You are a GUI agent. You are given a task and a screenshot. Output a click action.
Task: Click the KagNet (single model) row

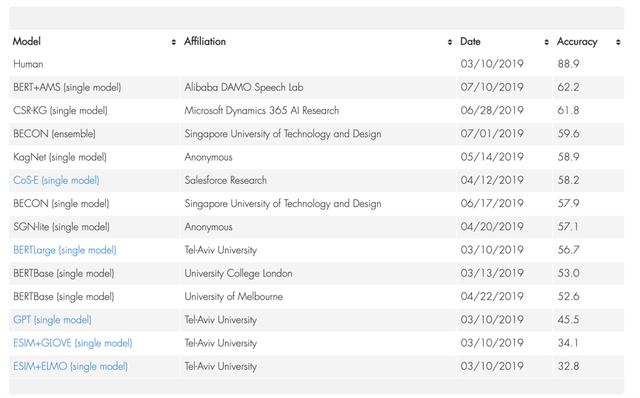(316, 157)
